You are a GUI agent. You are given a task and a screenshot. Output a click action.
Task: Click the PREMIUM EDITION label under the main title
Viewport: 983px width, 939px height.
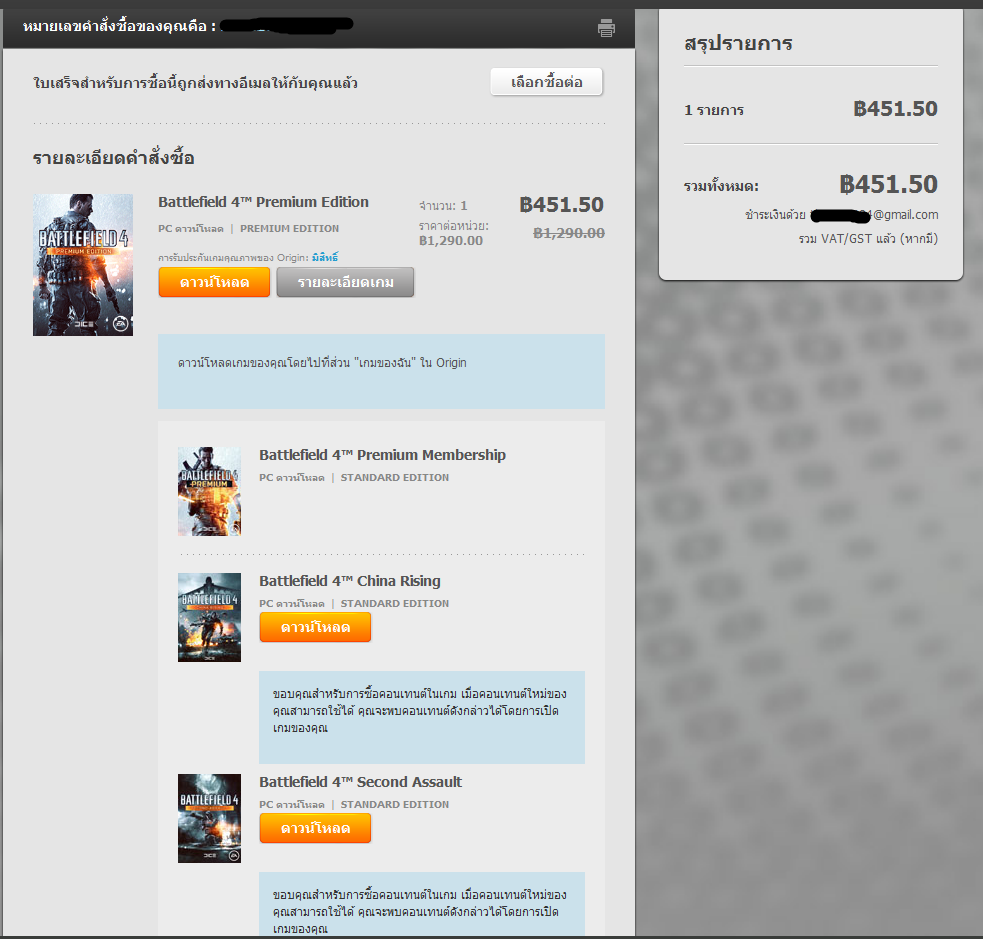click(x=290, y=229)
